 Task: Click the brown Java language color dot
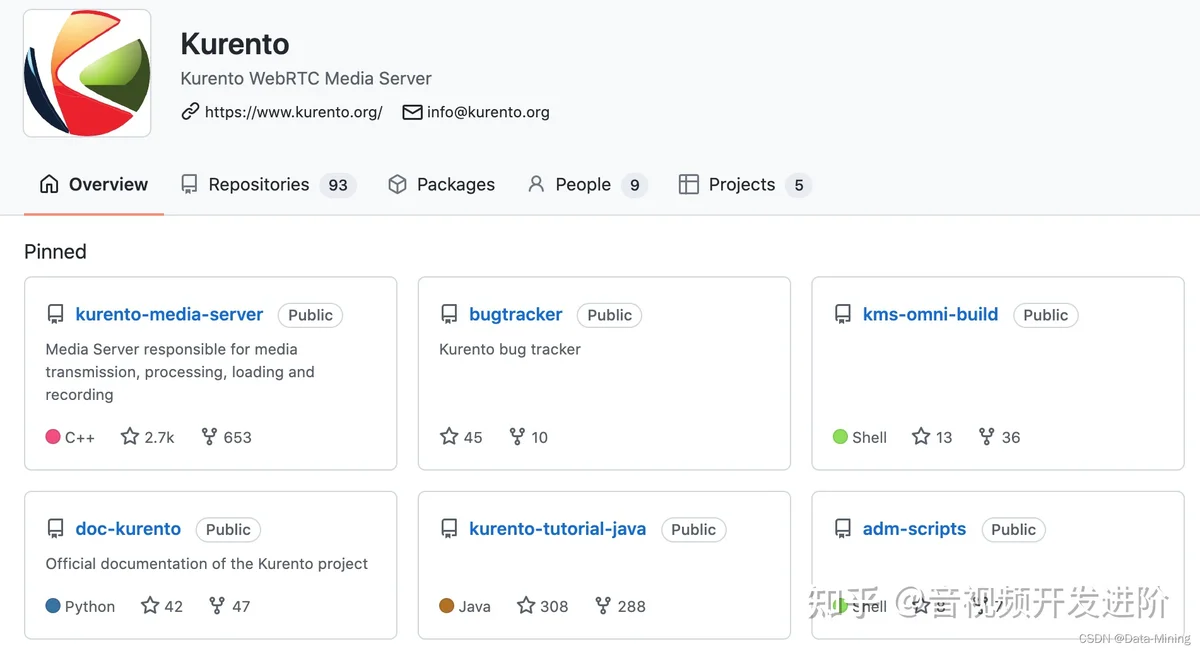447,606
